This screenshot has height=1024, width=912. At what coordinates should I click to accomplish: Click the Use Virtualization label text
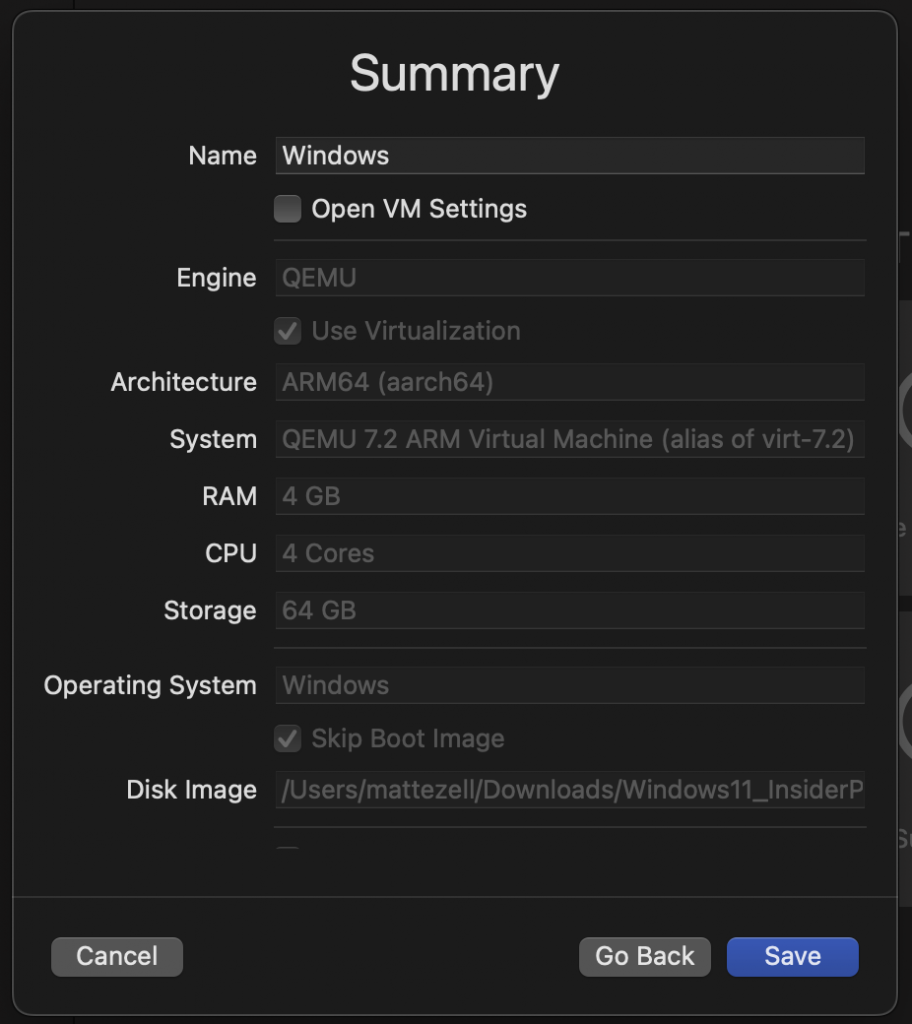point(416,331)
